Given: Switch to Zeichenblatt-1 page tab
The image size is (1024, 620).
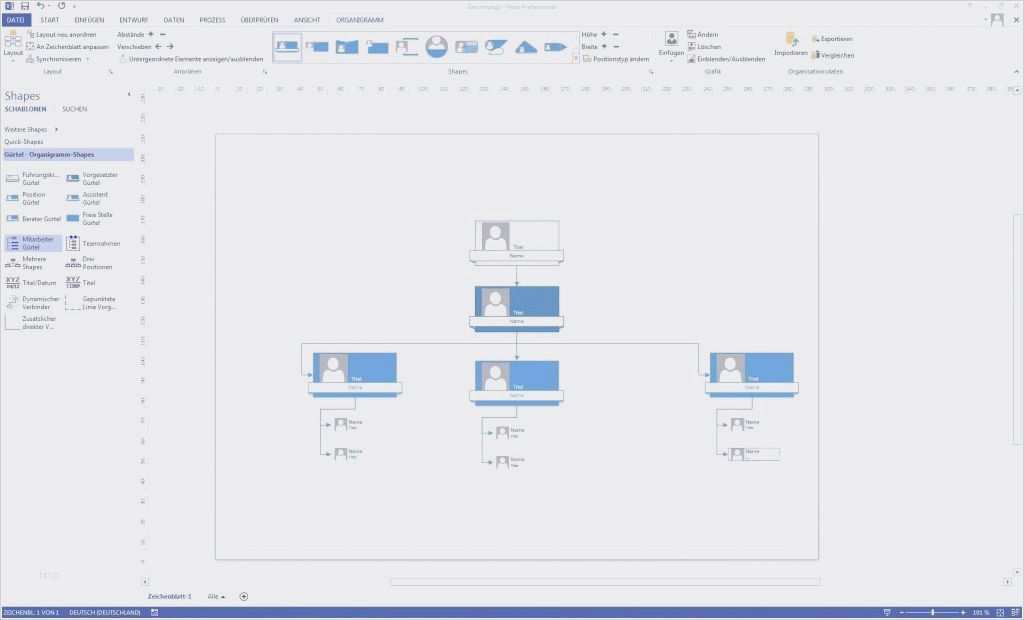Looking at the screenshot, I should [x=170, y=595].
